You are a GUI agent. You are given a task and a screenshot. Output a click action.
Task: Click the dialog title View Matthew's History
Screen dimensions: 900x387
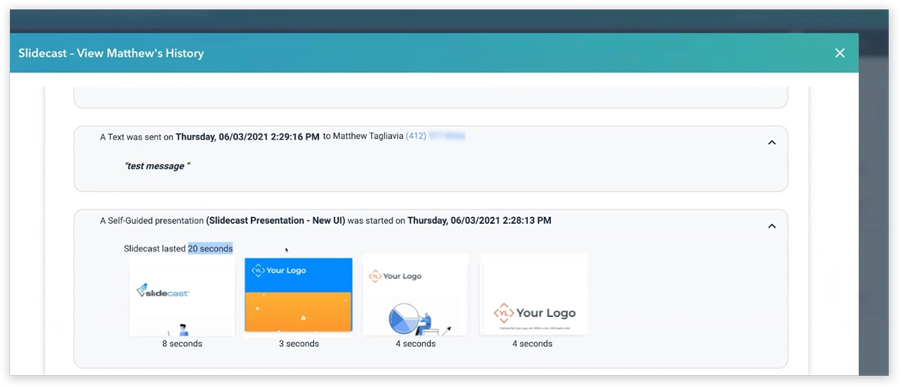(x=140, y=53)
